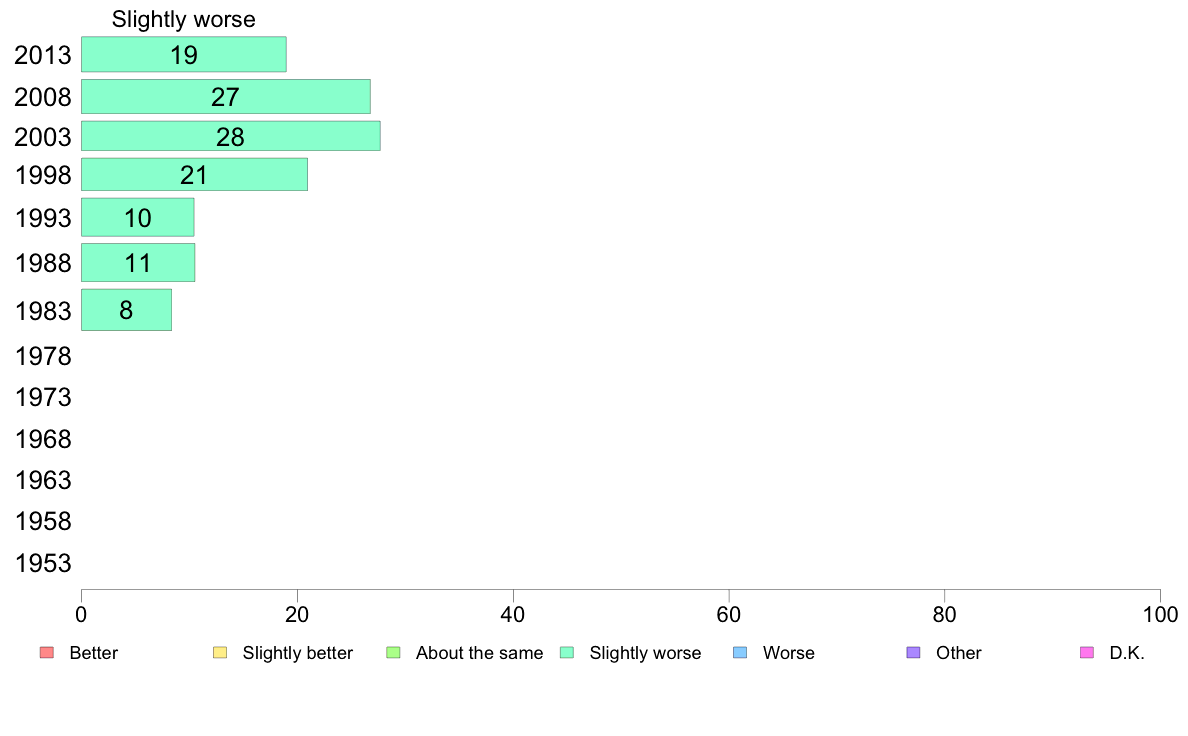Click the 2008 bar with value 27
This screenshot has width=1188, height=736.
coord(226,97)
